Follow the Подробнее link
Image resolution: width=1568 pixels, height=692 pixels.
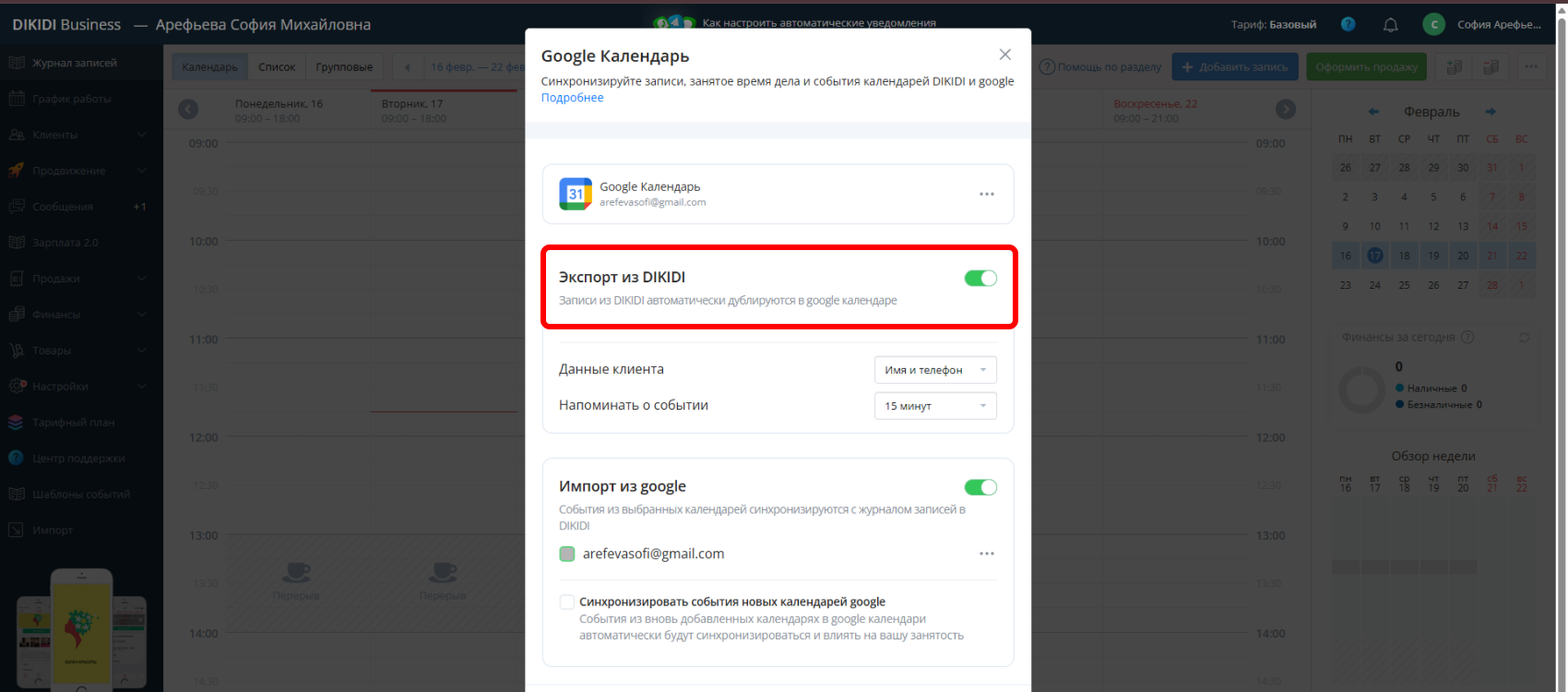click(x=572, y=98)
